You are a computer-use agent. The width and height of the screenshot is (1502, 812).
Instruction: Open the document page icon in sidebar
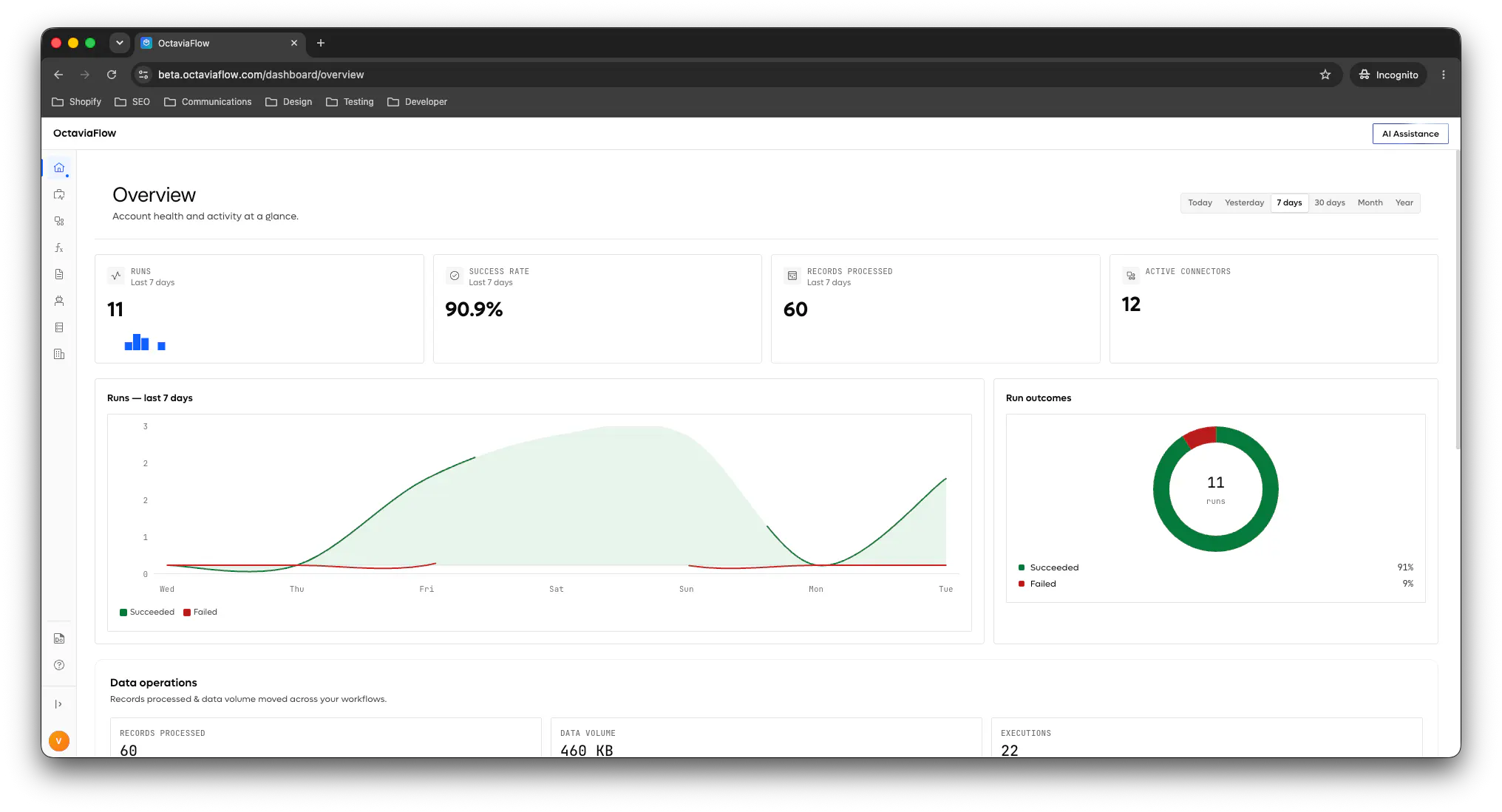59,274
